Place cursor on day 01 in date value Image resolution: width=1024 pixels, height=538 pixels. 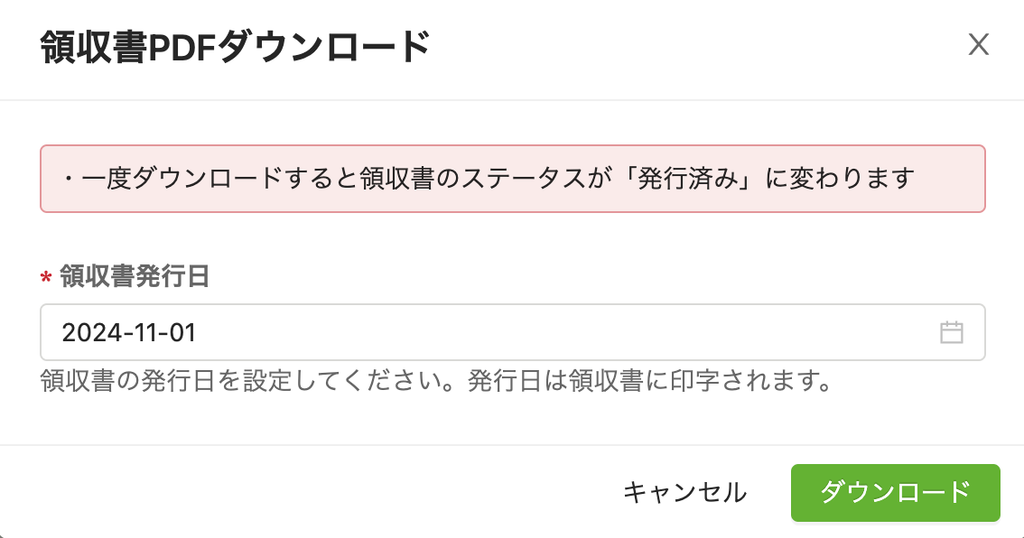click(183, 332)
